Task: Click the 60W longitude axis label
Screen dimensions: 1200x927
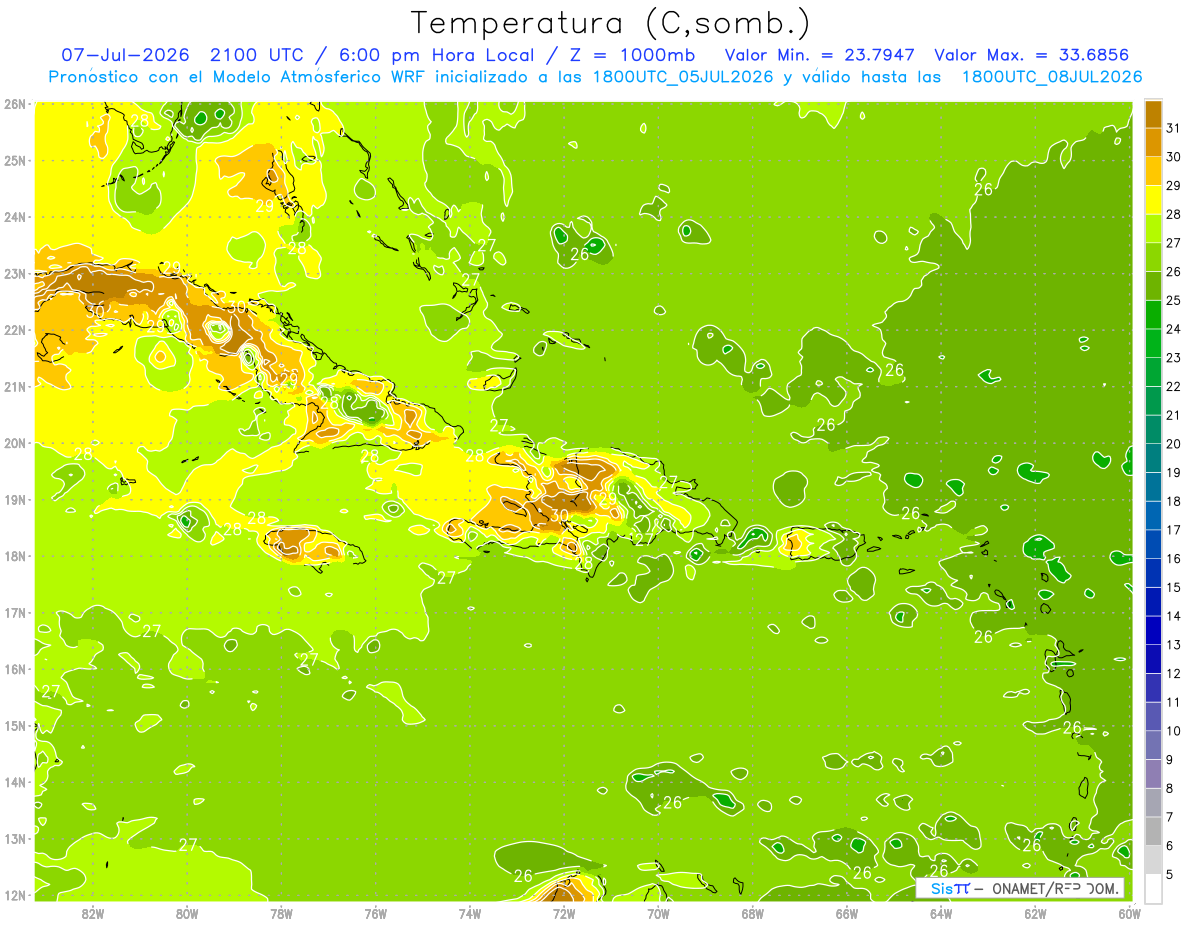Action: pos(1130,913)
